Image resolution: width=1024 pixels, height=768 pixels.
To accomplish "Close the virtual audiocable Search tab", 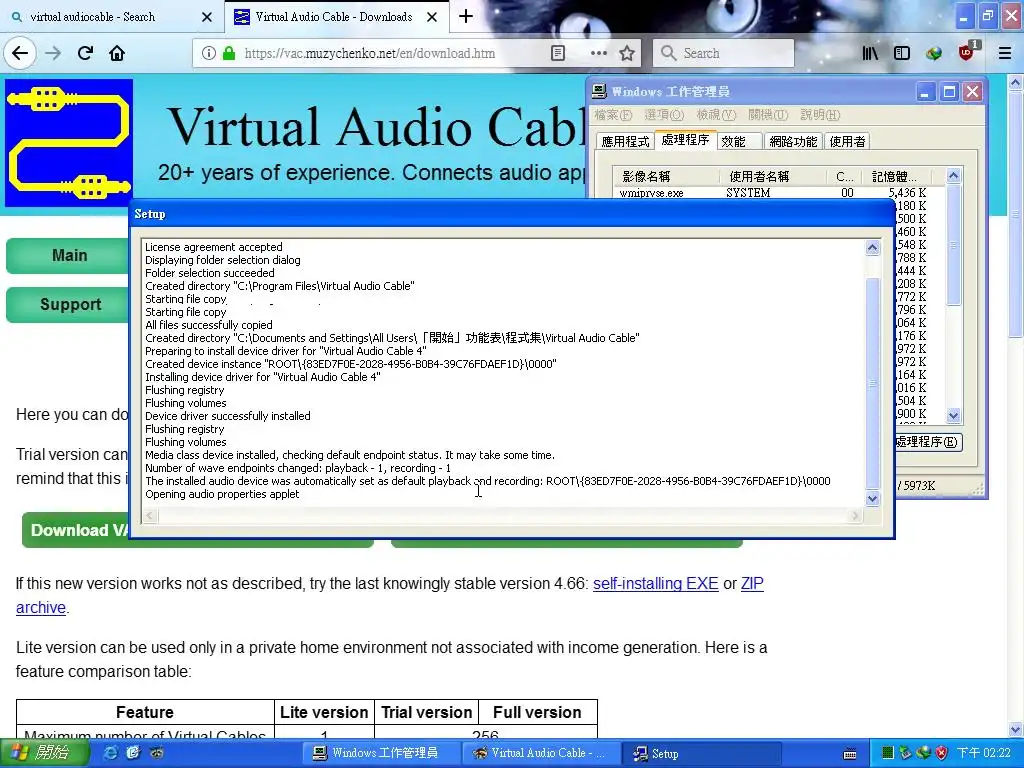I will [x=207, y=17].
